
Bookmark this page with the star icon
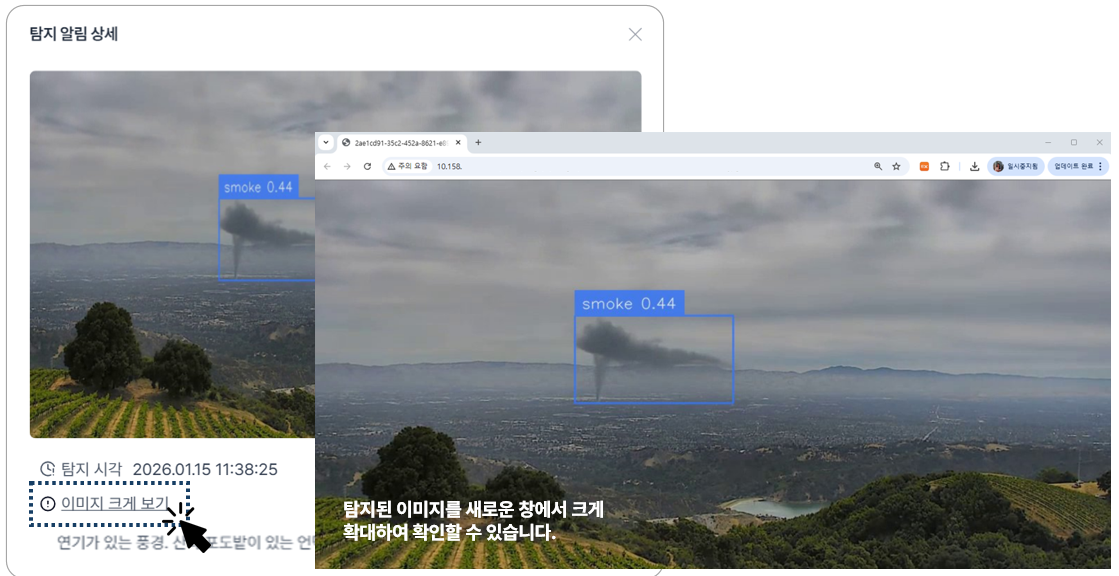click(x=896, y=166)
